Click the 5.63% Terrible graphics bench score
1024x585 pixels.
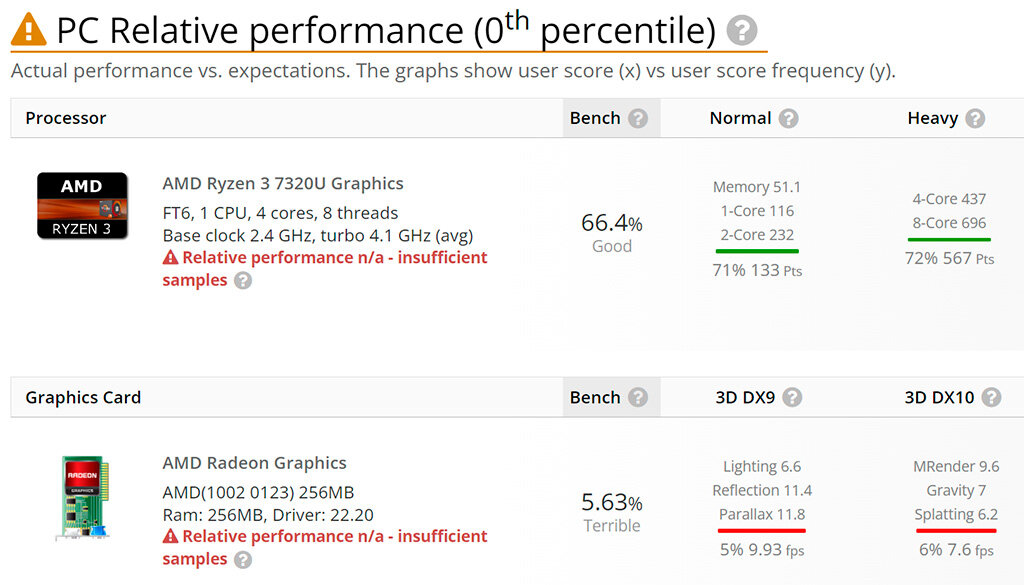612,511
